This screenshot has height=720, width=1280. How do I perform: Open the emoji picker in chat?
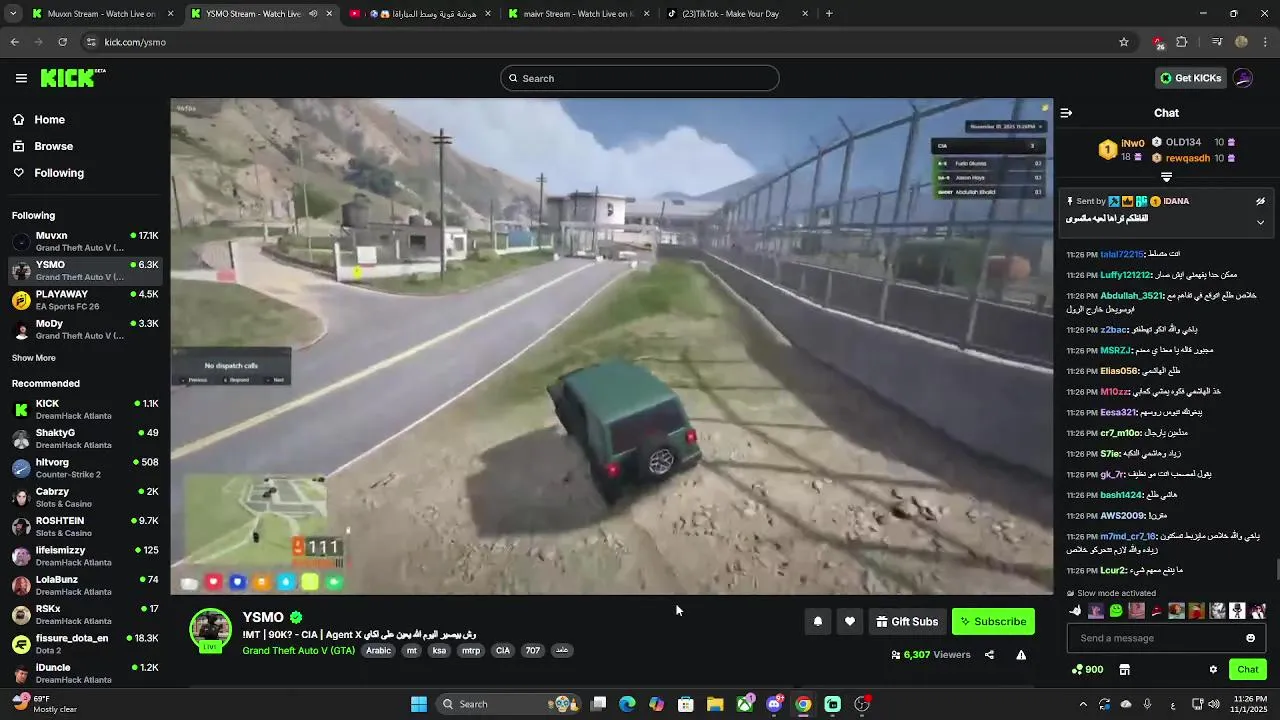[x=1250, y=638]
